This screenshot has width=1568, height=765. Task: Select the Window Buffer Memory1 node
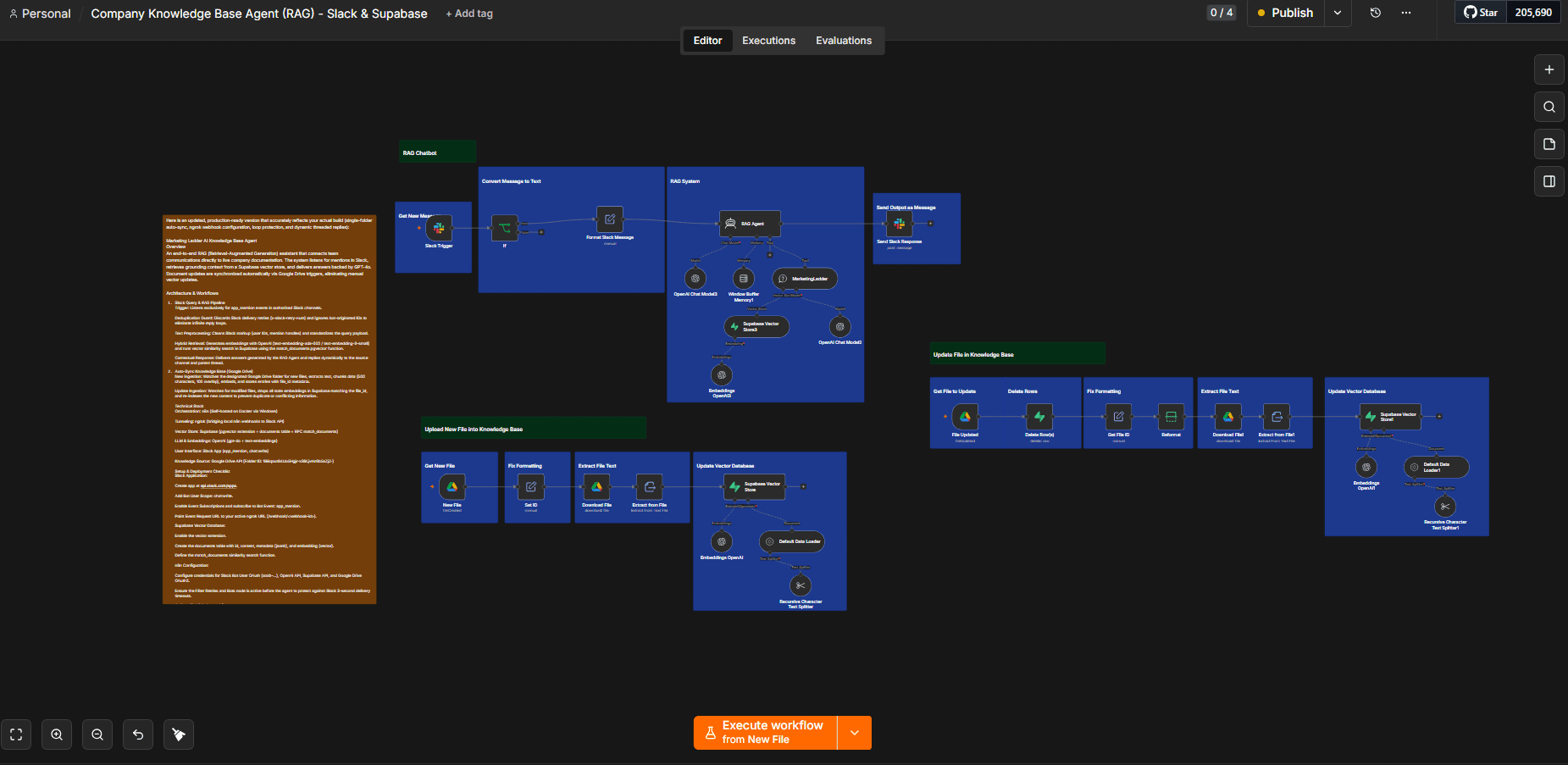coord(744,278)
